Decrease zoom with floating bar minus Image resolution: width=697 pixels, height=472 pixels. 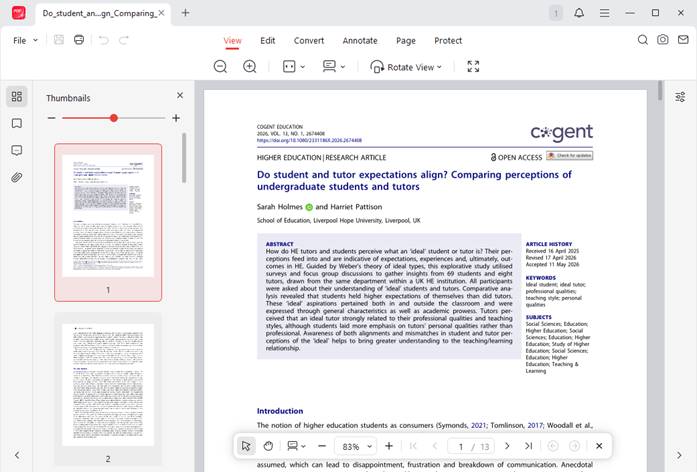pyautogui.click(x=322, y=446)
